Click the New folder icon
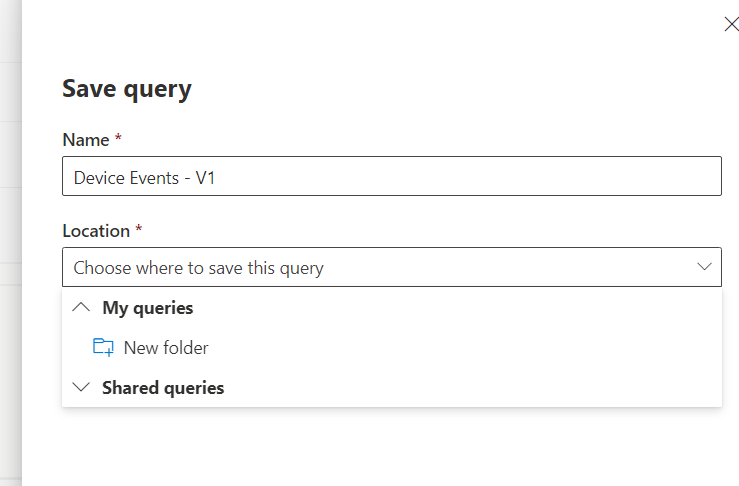 pyautogui.click(x=103, y=348)
